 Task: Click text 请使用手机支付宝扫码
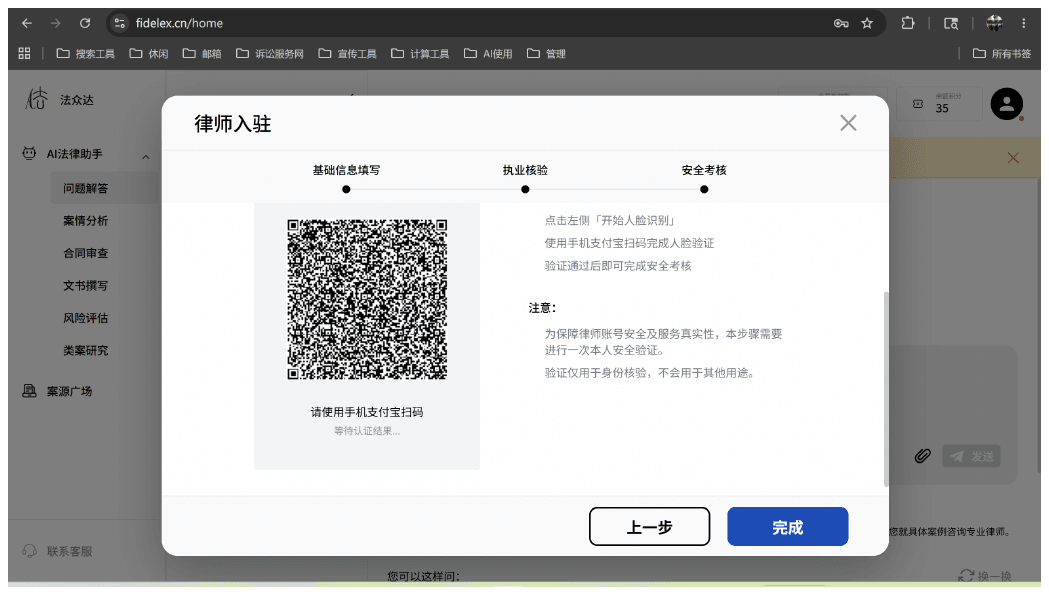point(367,412)
